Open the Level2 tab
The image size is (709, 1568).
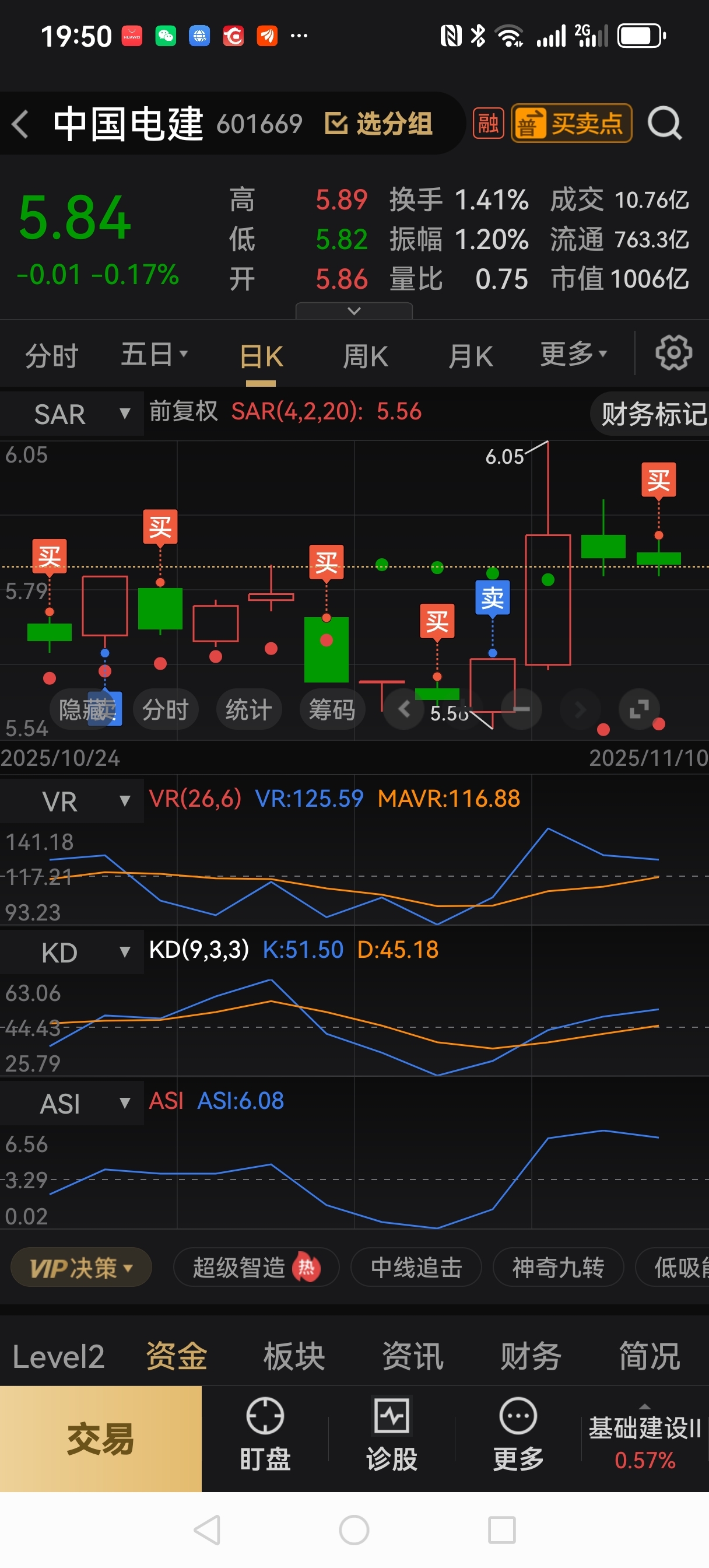(58, 1357)
